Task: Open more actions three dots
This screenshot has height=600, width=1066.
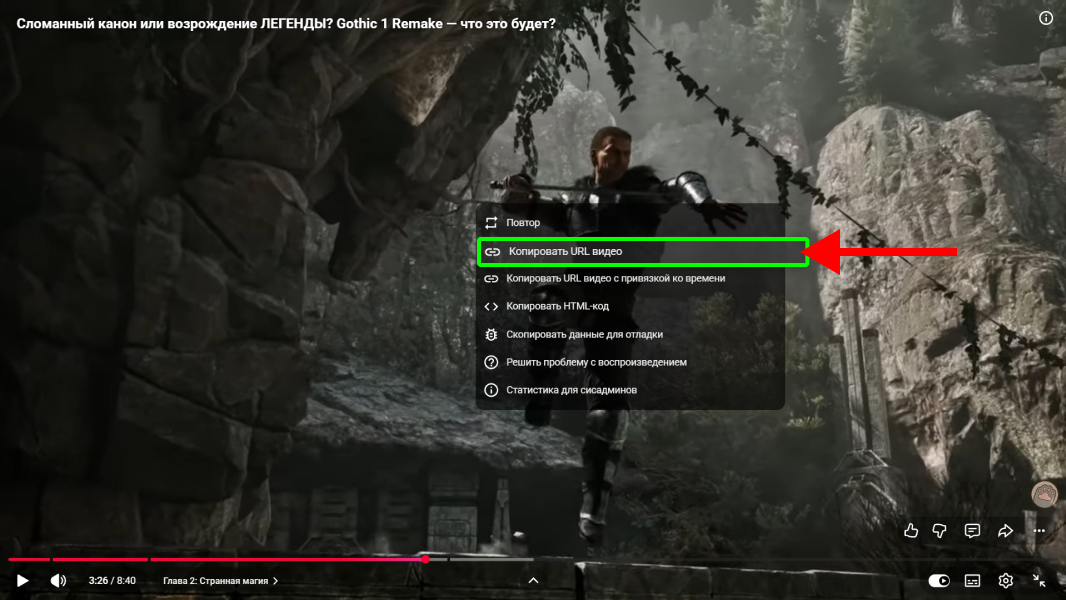Action: (x=1039, y=531)
